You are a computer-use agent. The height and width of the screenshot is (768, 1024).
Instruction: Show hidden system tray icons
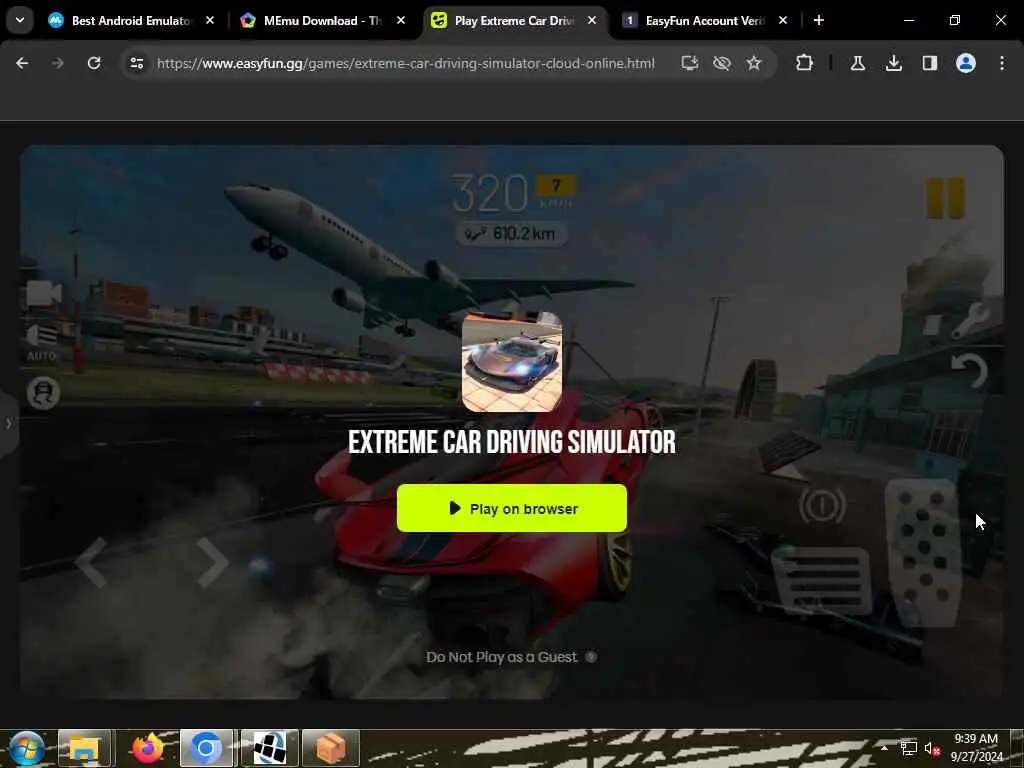coord(884,748)
